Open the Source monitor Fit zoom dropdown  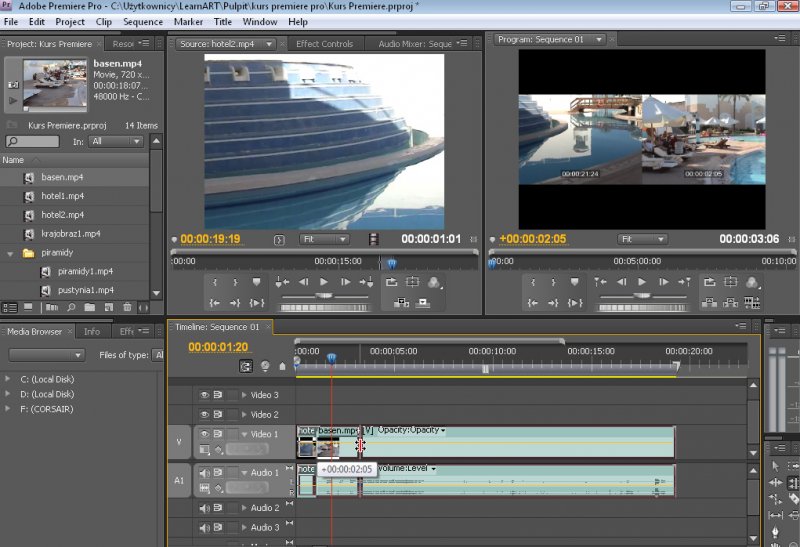coord(325,240)
